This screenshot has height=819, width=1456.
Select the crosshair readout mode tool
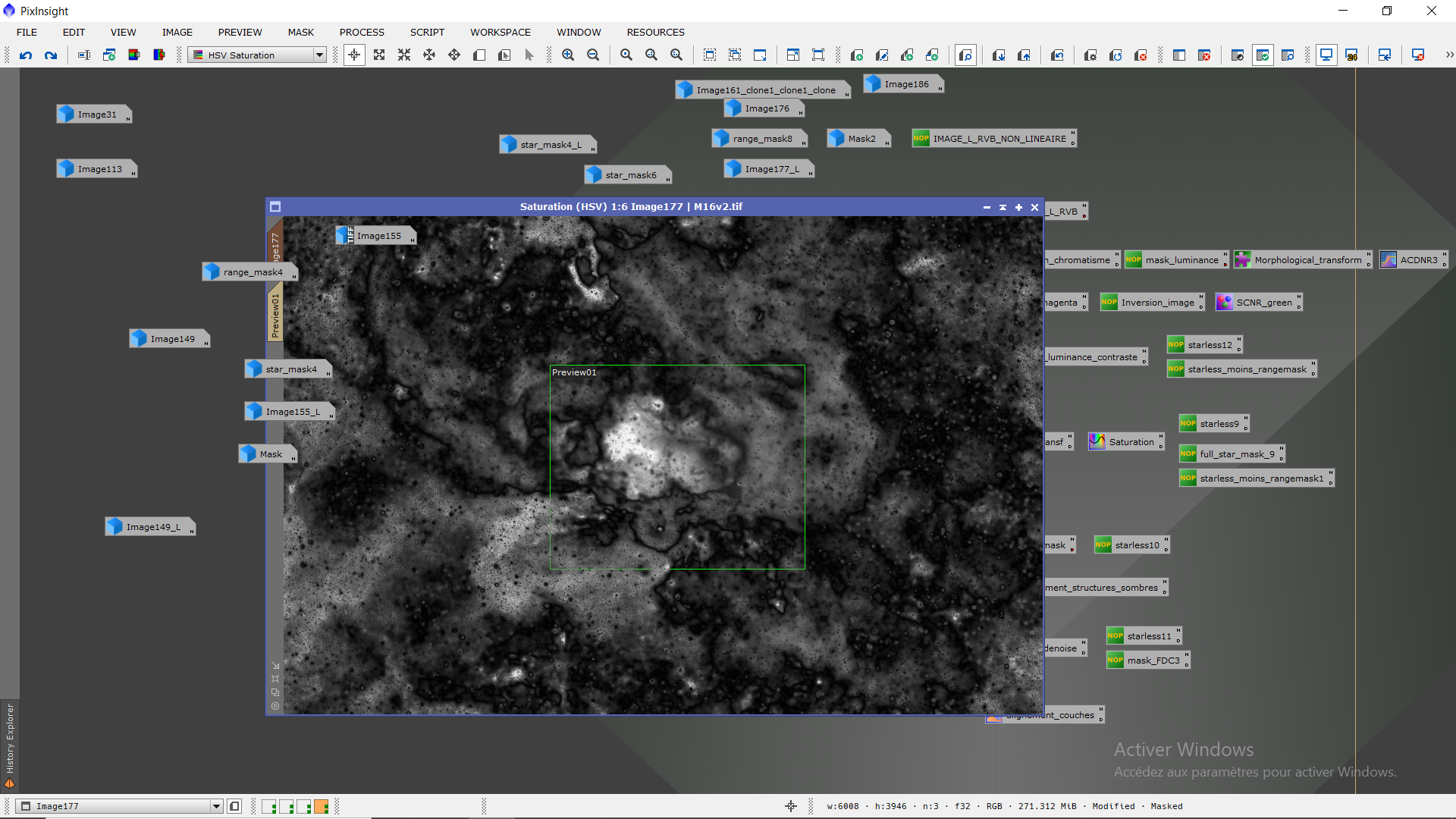tap(354, 55)
